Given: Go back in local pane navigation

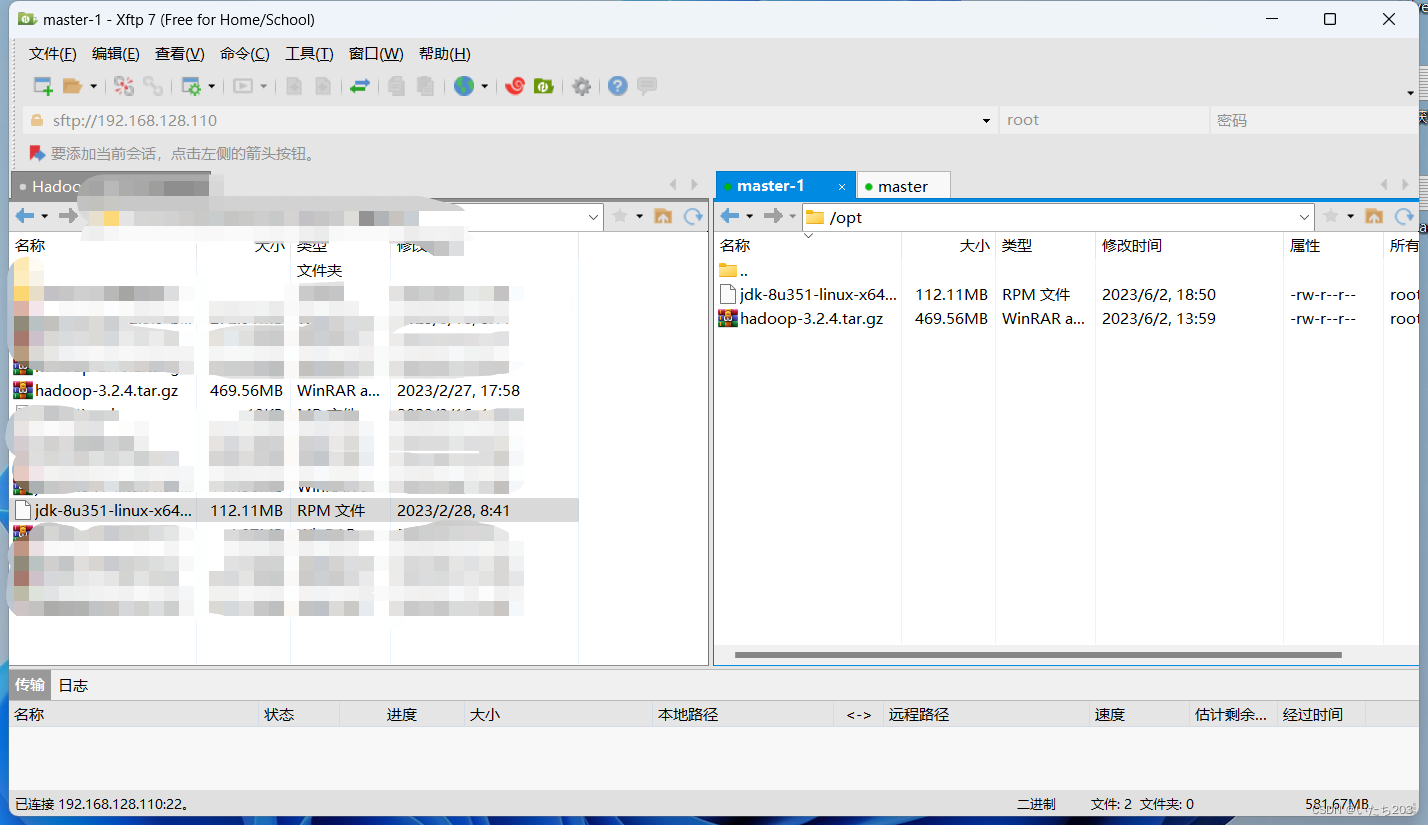Looking at the screenshot, I should coord(25,216).
